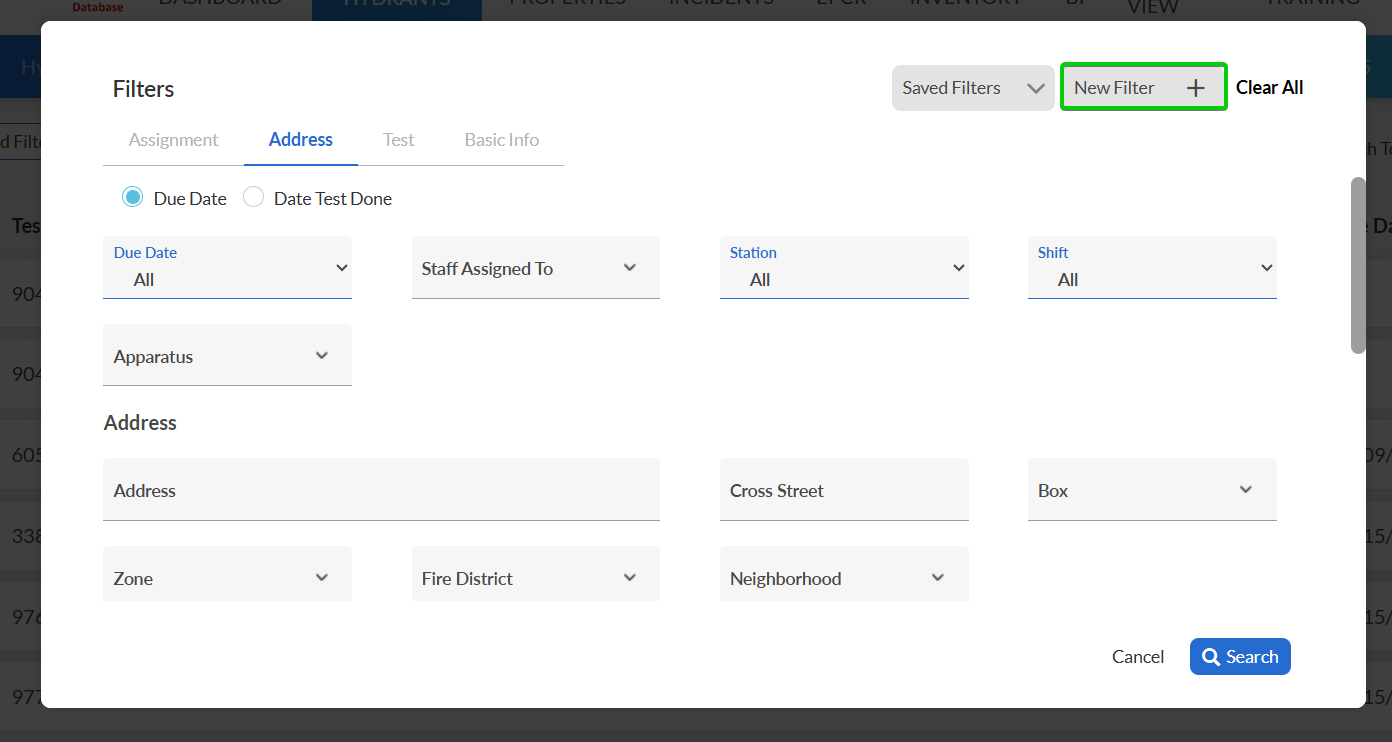
Task: Click the Cross Street input field
Action: (843, 490)
